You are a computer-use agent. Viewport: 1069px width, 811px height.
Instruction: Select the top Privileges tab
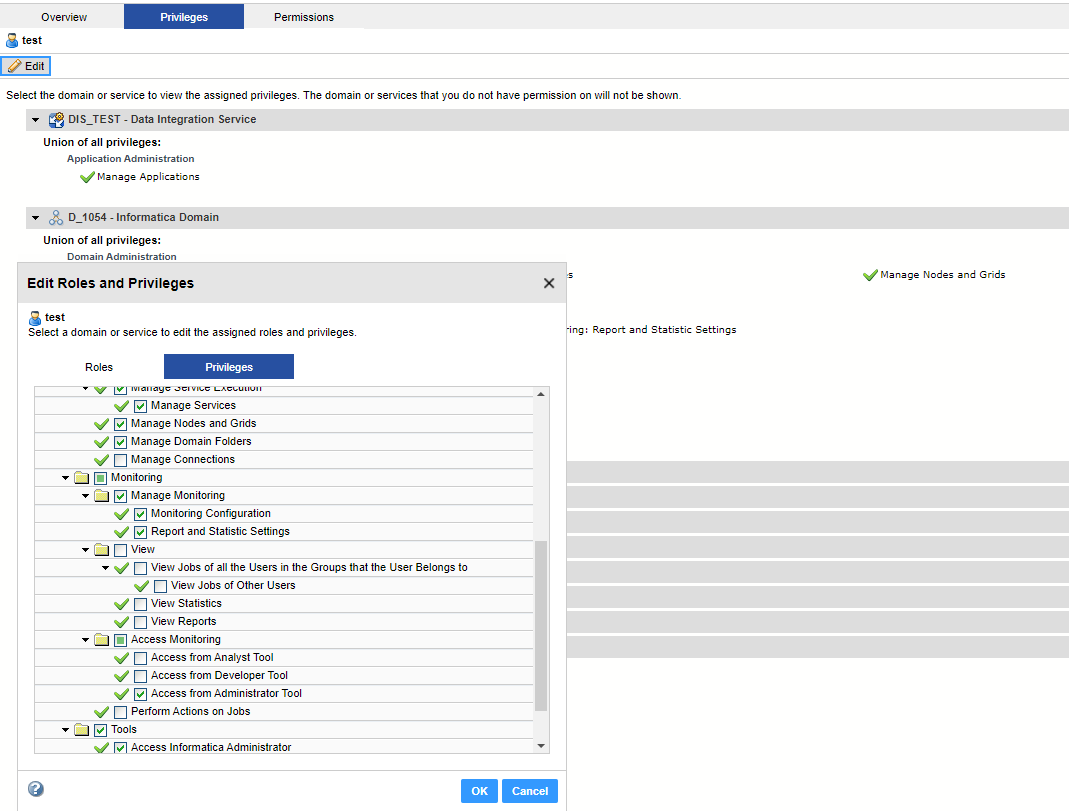click(x=184, y=17)
